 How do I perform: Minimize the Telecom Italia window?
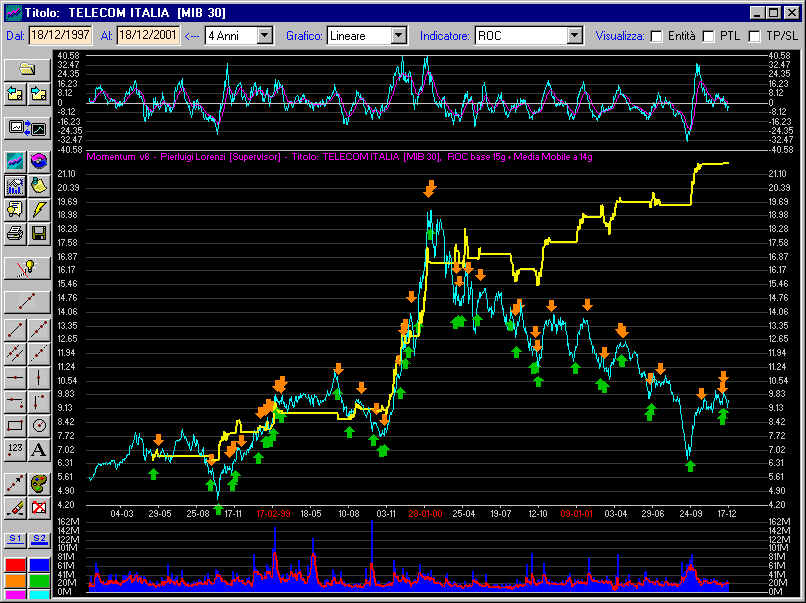click(x=758, y=13)
